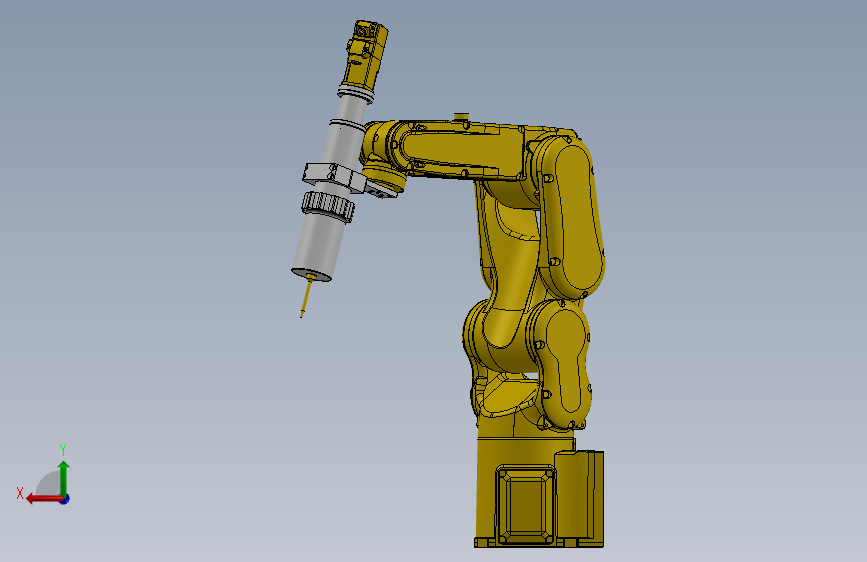
Task: Select the yellow motor on top of the spindle
Action: click(x=364, y=54)
